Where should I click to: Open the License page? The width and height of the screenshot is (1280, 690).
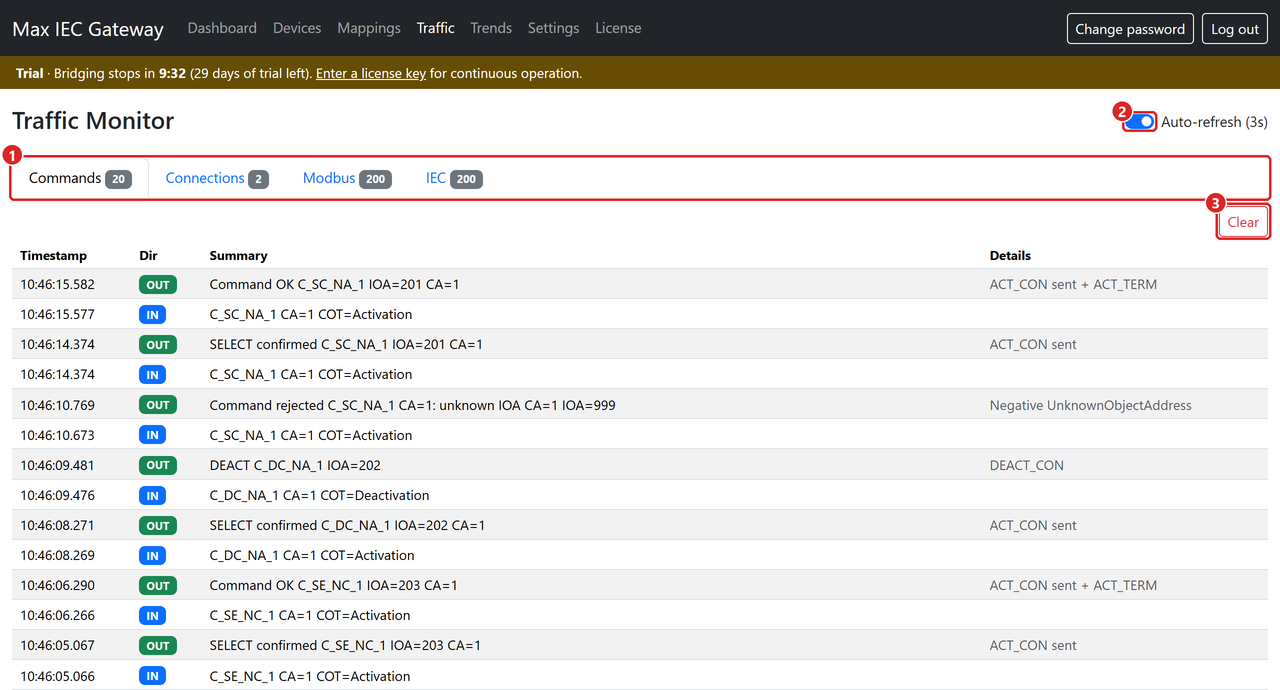pos(618,28)
